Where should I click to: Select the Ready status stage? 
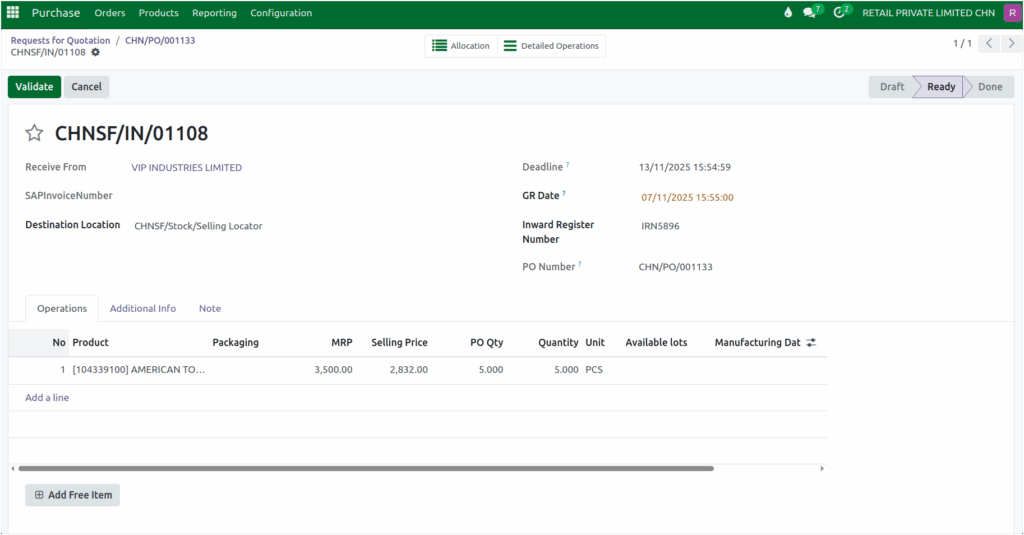point(940,87)
